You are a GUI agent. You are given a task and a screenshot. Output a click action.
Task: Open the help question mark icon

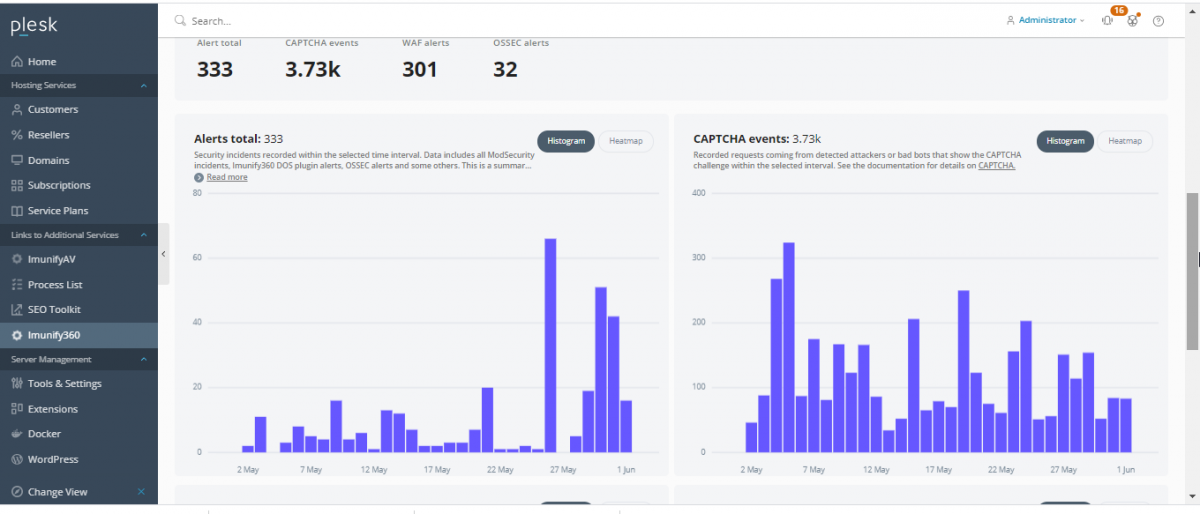point(1159,20)
